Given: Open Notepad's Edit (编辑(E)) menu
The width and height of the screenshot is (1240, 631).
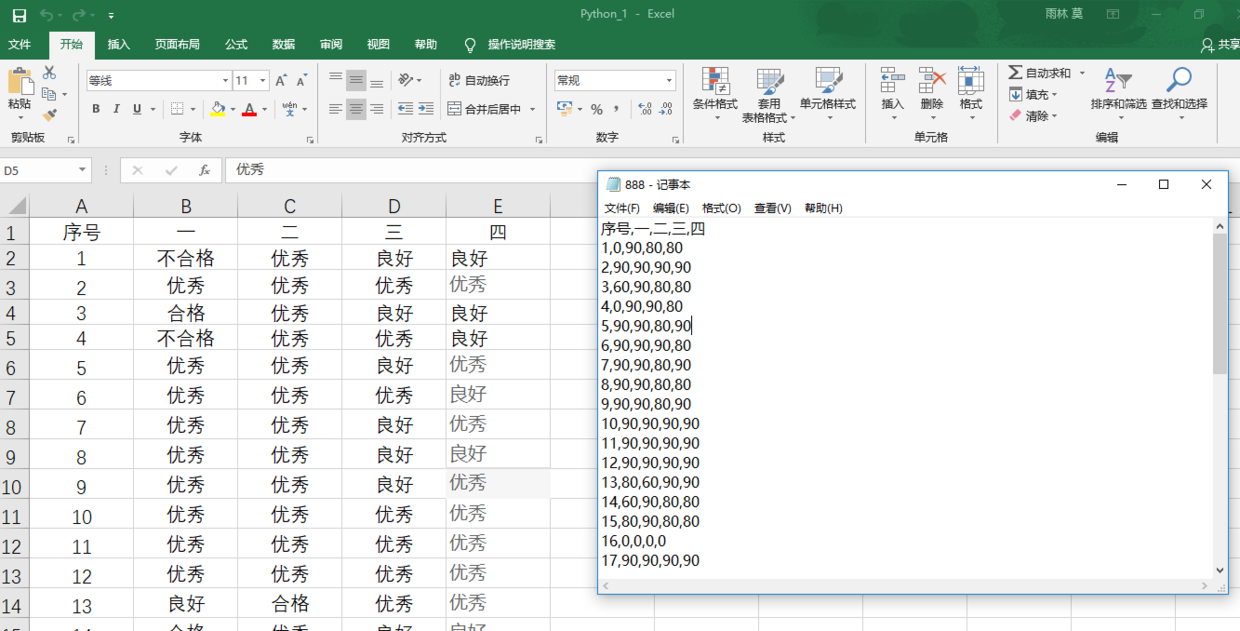Looking at the screenshot, I should (671, 208).
